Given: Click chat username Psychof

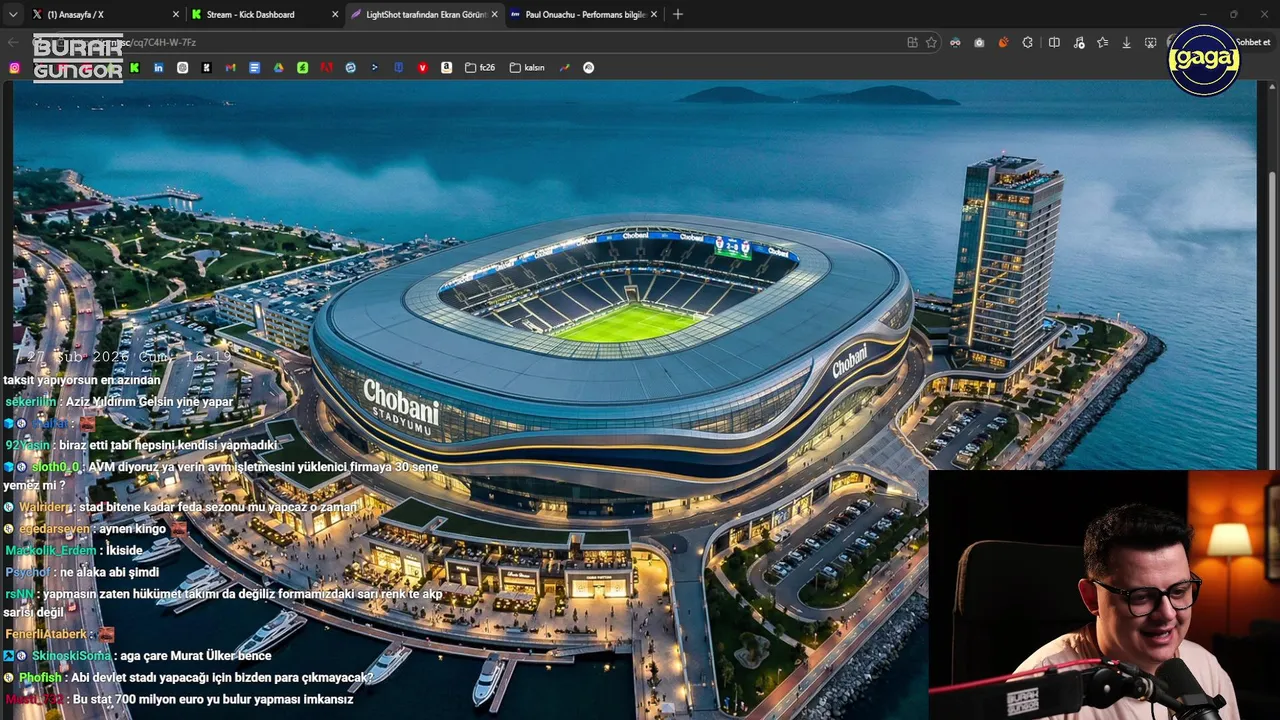Looking at the screenshot, I should [x=27, y=572].
